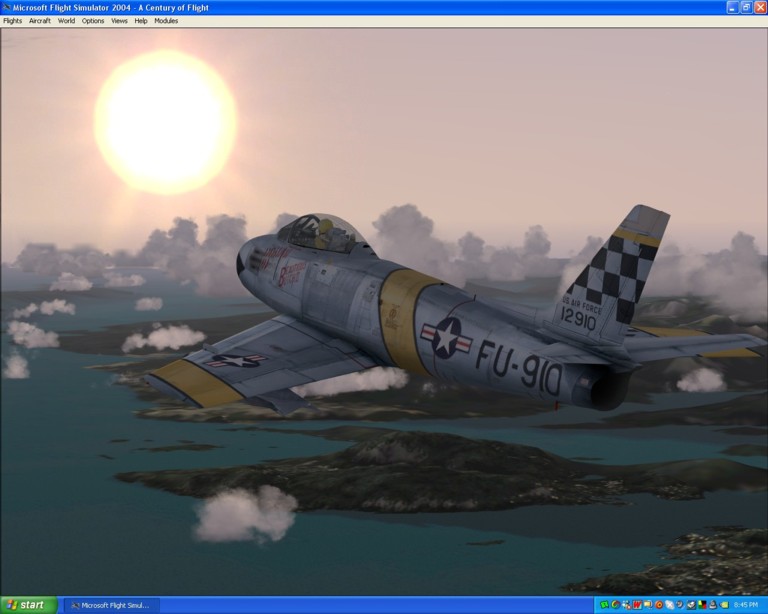768x614 pixels.
Task: Open the Flights menu
Action: coord(12,20)
